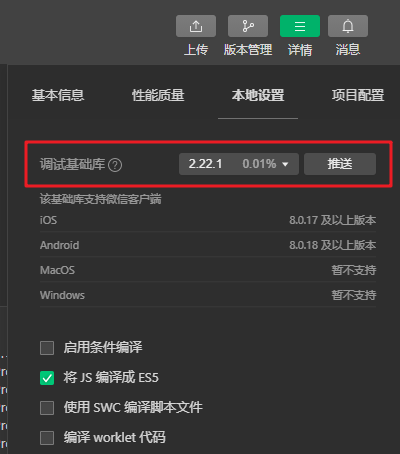Click the 推送 button
This screenshot has width=400, height=454.
coord(340,164)
